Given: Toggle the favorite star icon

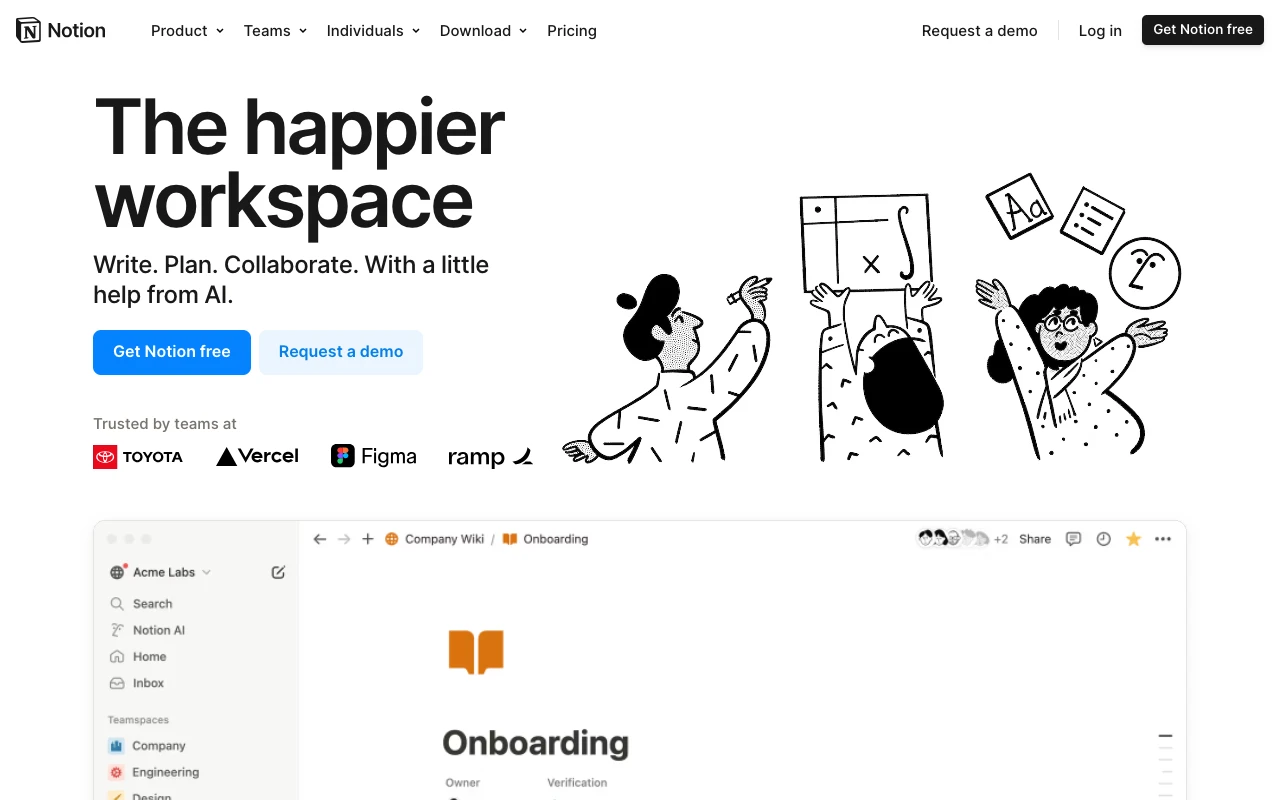Looking at the screenshot, I should coord(1133,539).
